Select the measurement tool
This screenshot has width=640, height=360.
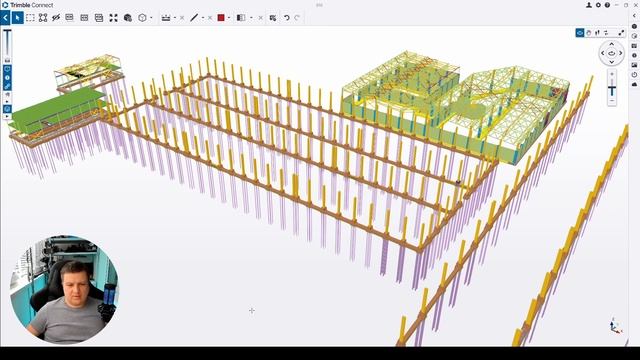(166, 18)
